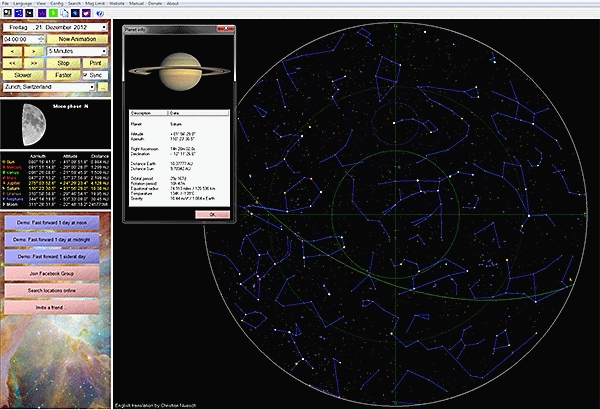Expand the 5 Minutes time step dropdown
The height and width of the screenshot is (410, 600).
click(x=104, y=49)
